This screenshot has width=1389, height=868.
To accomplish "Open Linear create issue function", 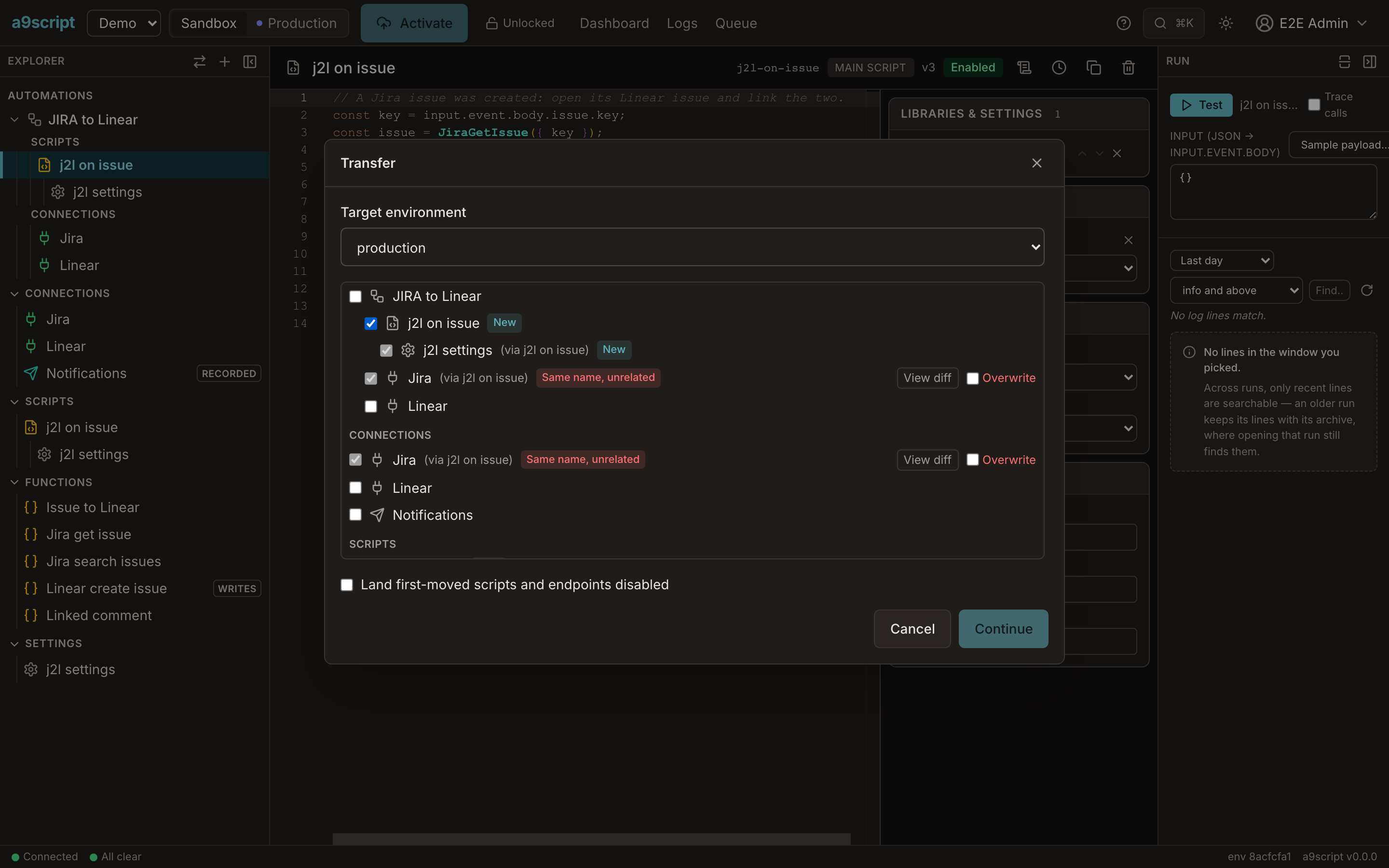I will coord(106,588).
